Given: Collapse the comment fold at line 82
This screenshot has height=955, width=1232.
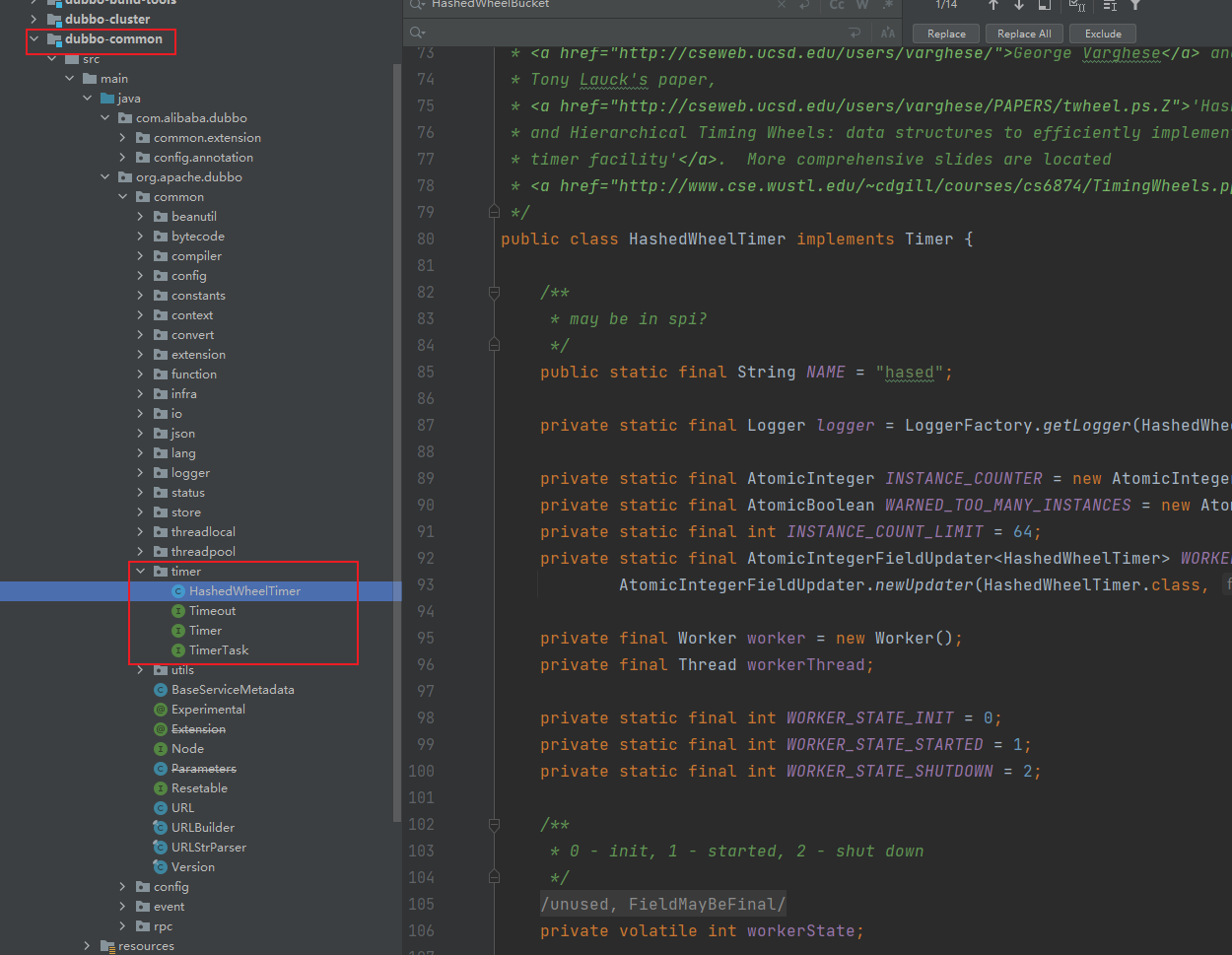Looking at the screenshot, I should point(495,292).
